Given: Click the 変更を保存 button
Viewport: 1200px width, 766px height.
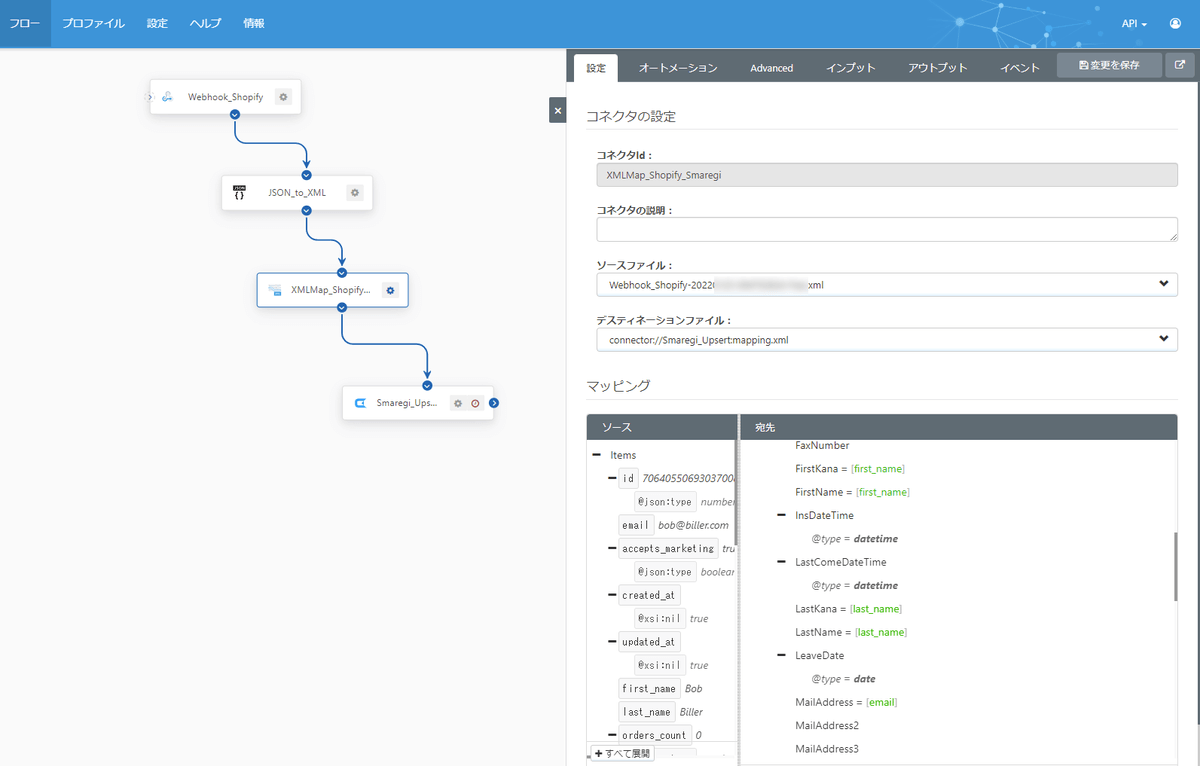Looking at the screenshot, I should pos(1109,65).
